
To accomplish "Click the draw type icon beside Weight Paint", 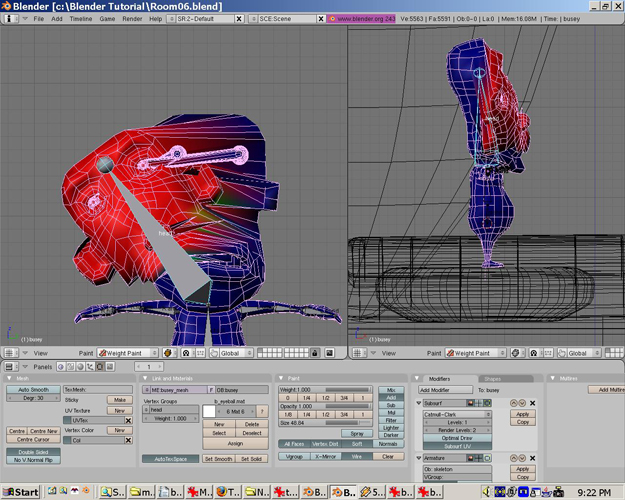I will pyautogui.click(x=169, y=353).
